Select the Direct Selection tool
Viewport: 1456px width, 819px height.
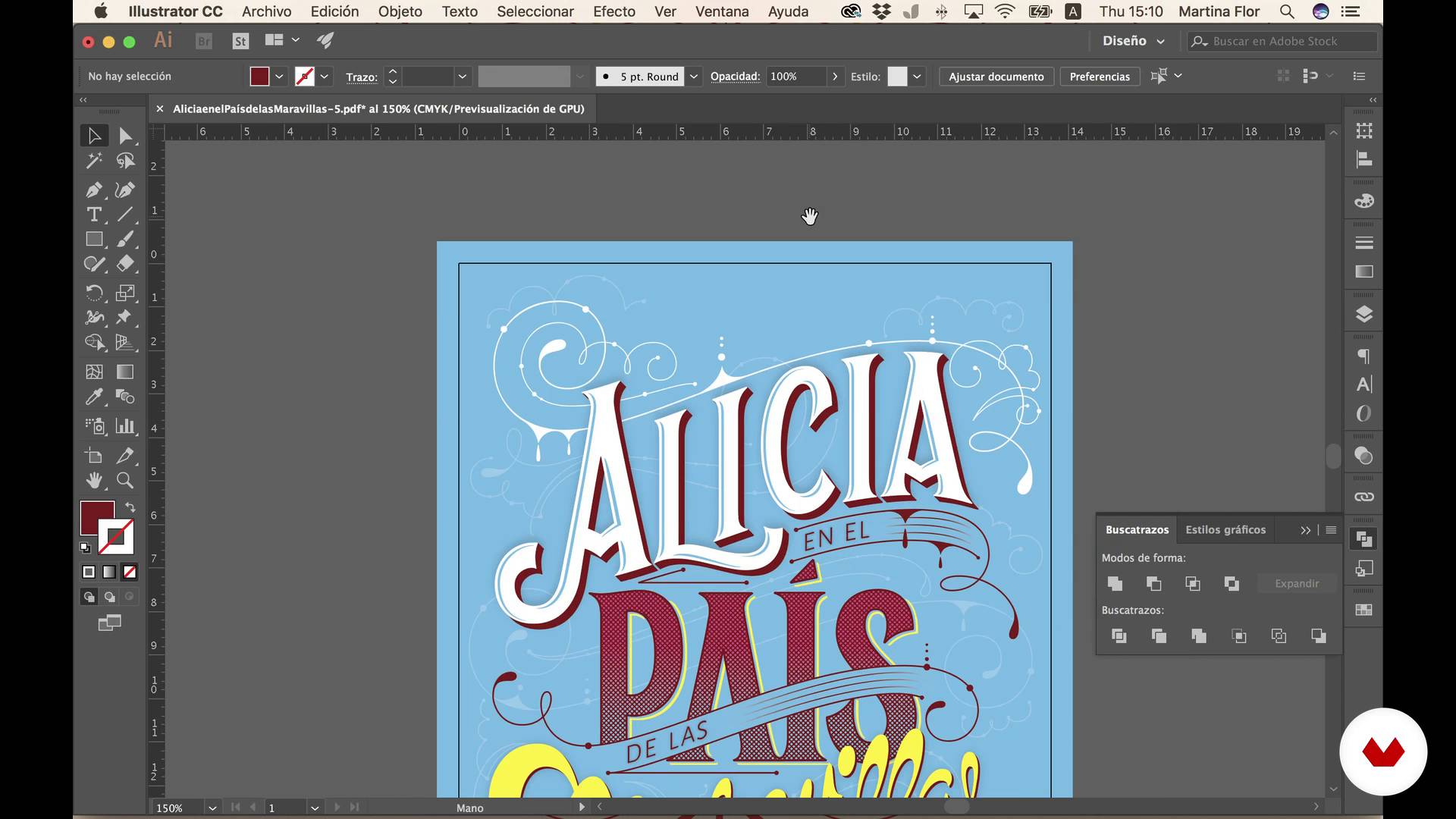[125, 136]
